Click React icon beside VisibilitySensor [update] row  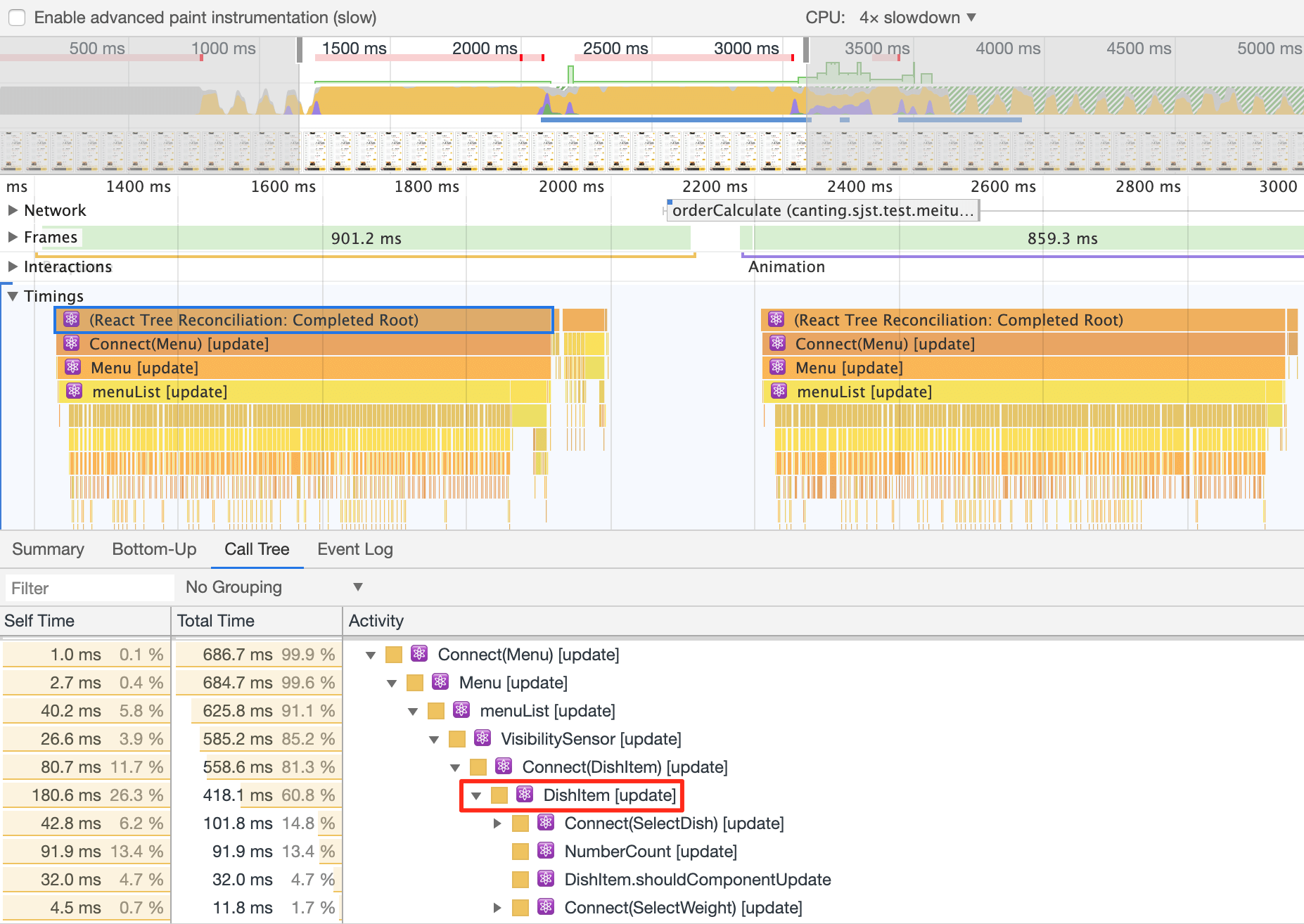pos(482,738)
